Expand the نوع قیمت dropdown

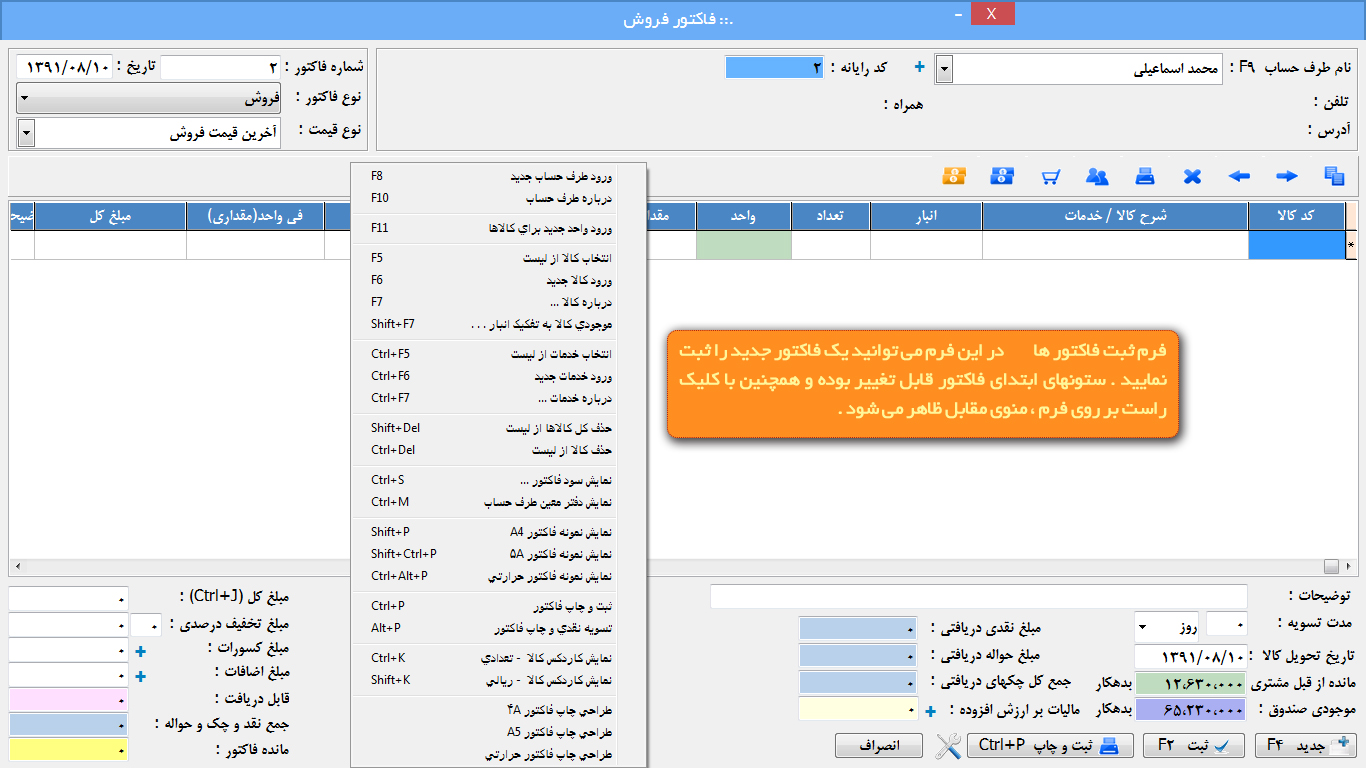(26, 133)
